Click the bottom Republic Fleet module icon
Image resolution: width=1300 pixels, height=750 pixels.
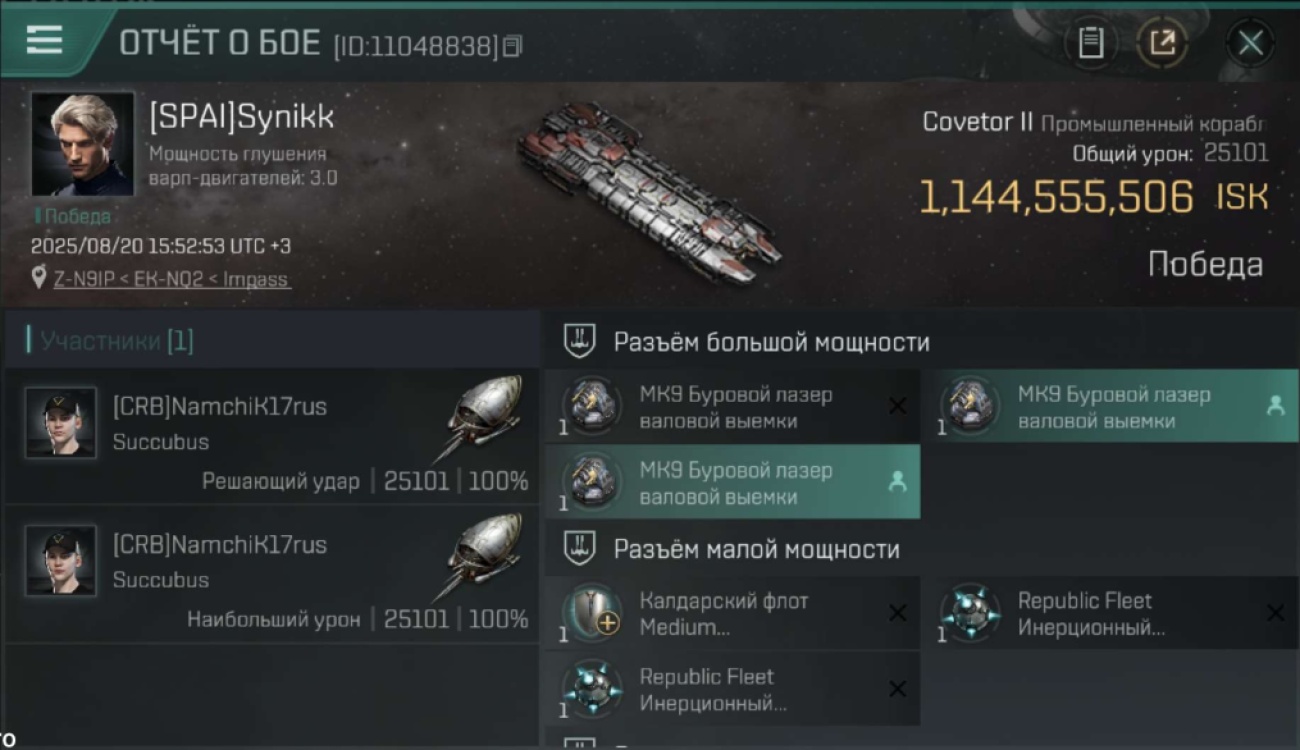click(x=592, y=687)
